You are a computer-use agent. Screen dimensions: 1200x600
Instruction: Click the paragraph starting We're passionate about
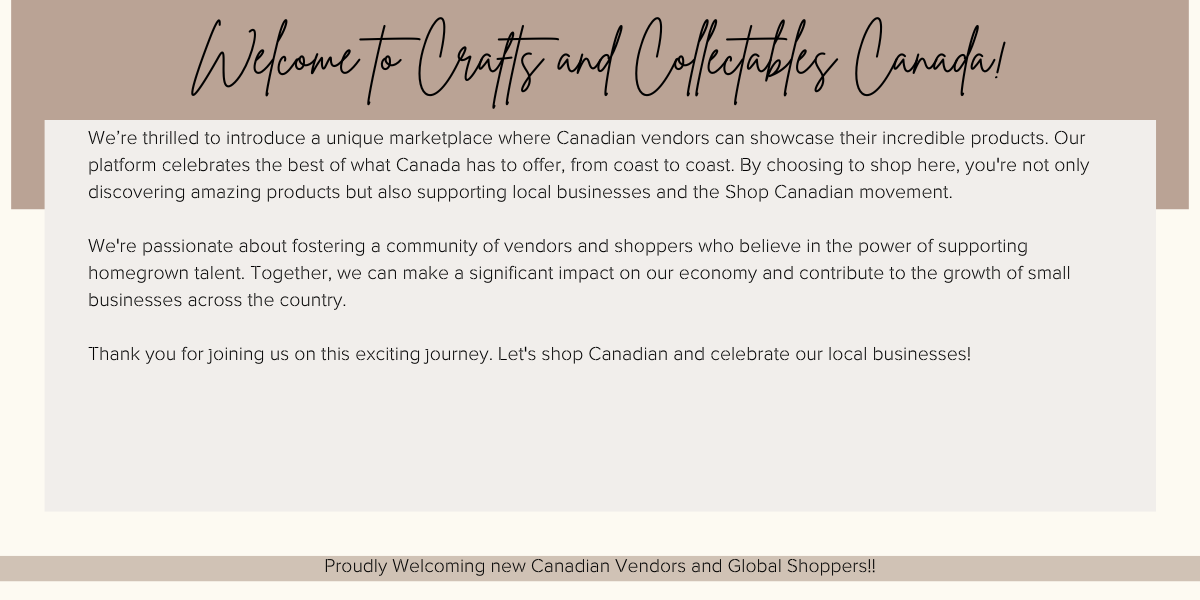click(x=579, y=273)
